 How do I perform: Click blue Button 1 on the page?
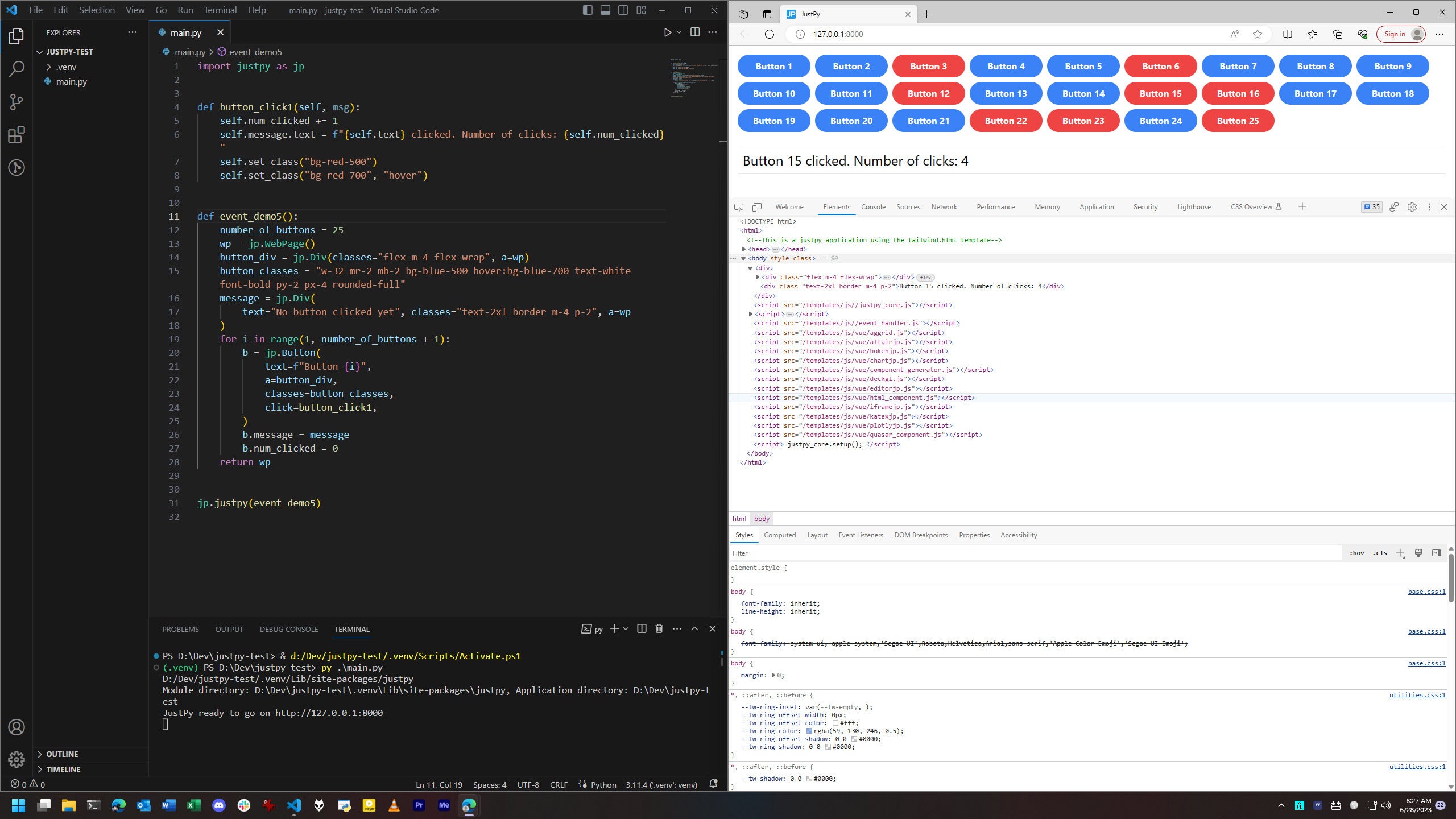(773, 66)
